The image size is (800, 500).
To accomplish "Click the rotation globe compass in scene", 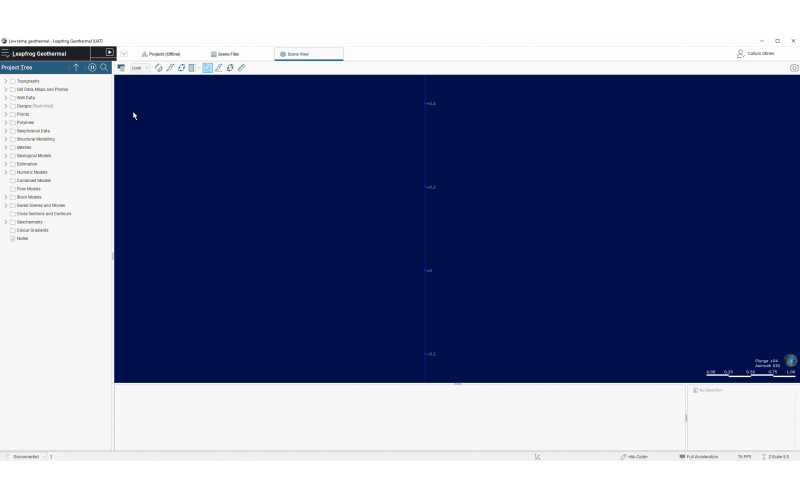I will (790, 361).
